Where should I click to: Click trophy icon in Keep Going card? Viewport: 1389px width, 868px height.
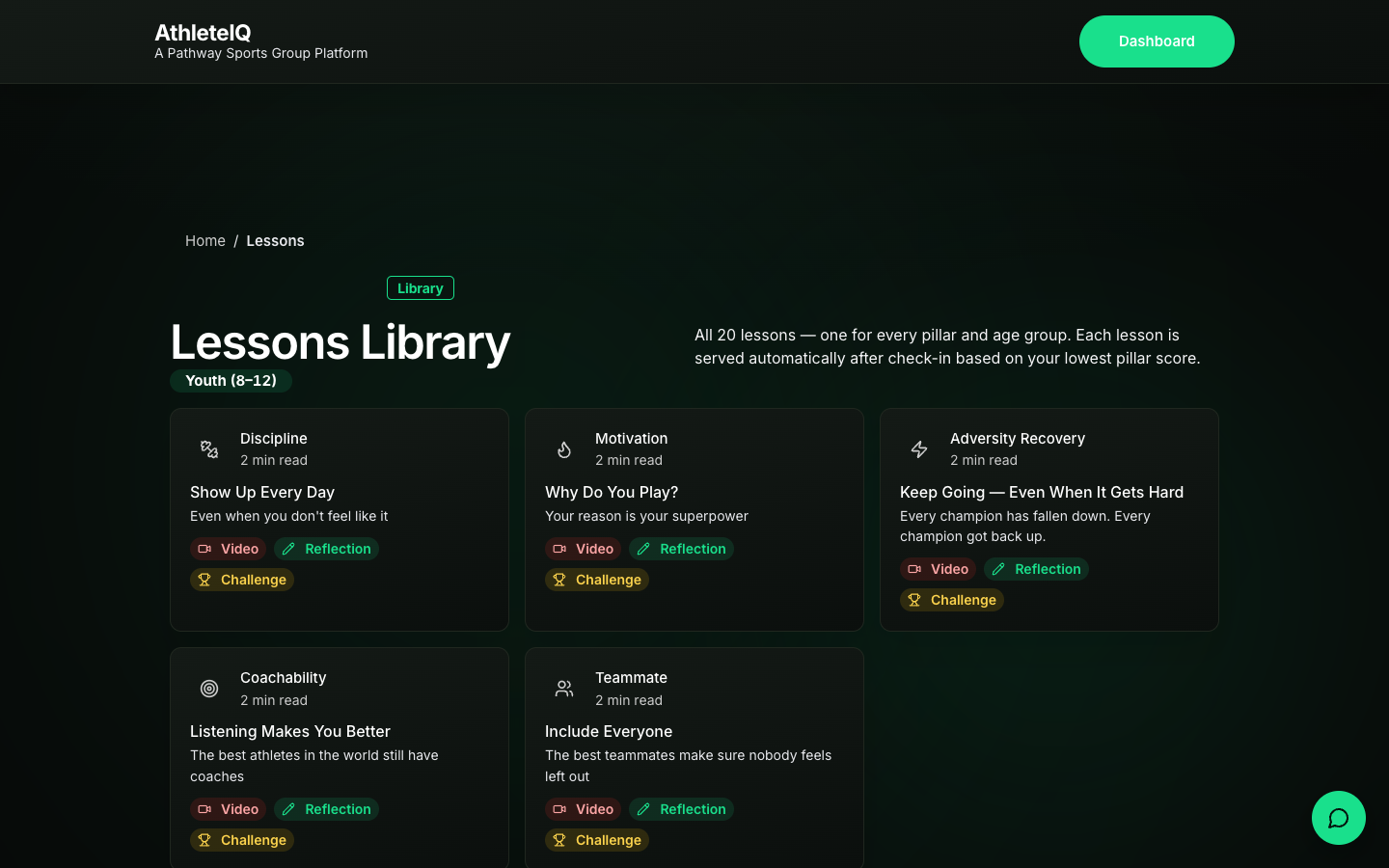pyautogui.click(x=914, y=600)
